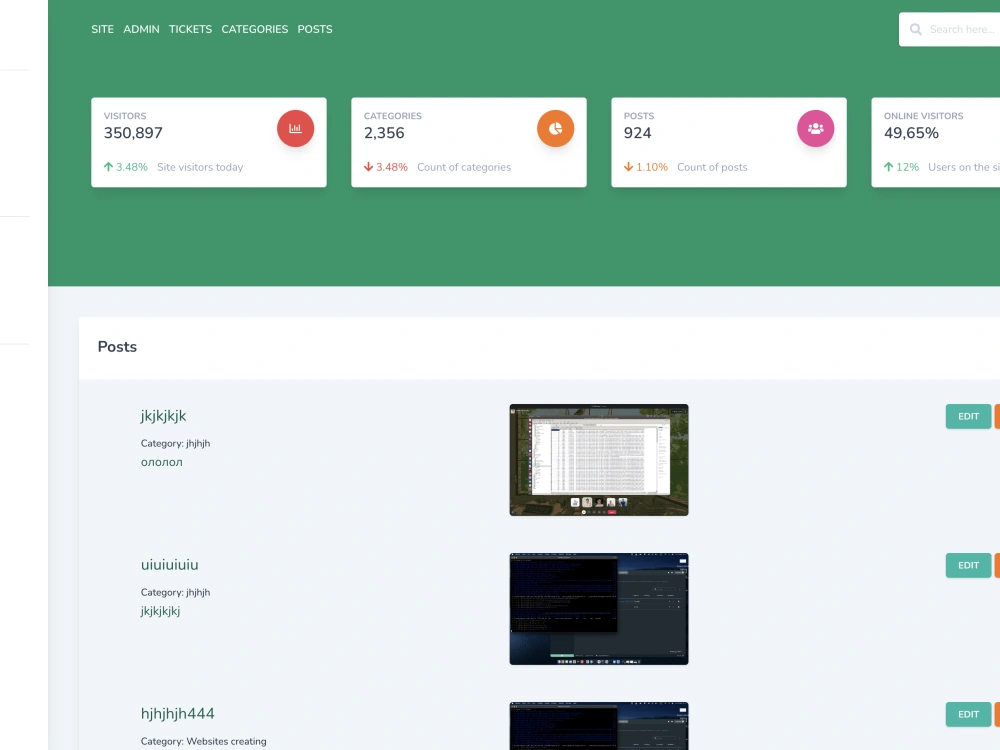
Task: Click the 'ололол' post description
Action: click(x=162, y=462)
